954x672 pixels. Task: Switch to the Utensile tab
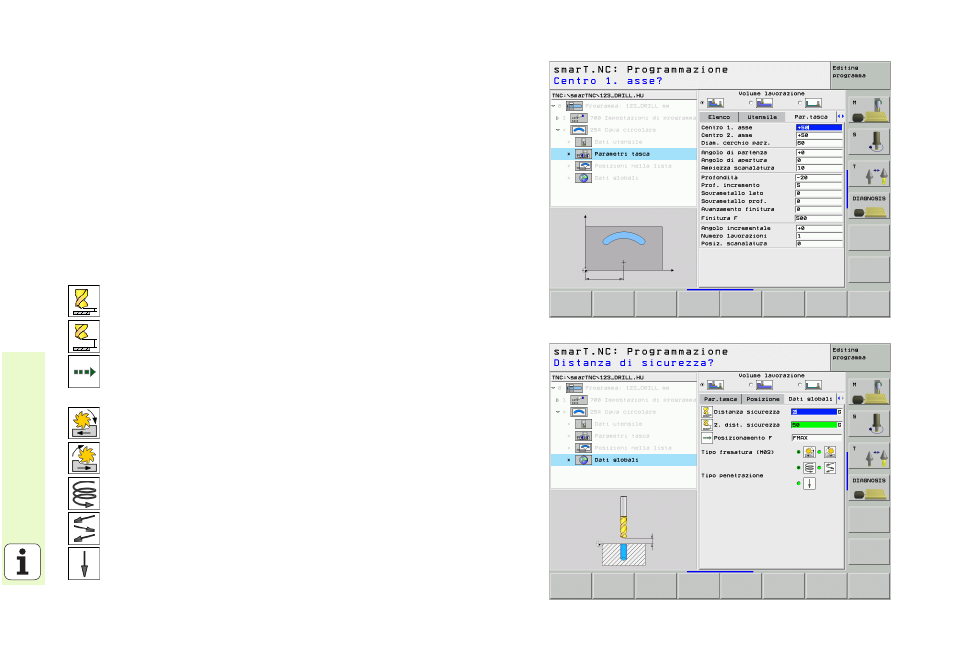click(x=762, y=117)
